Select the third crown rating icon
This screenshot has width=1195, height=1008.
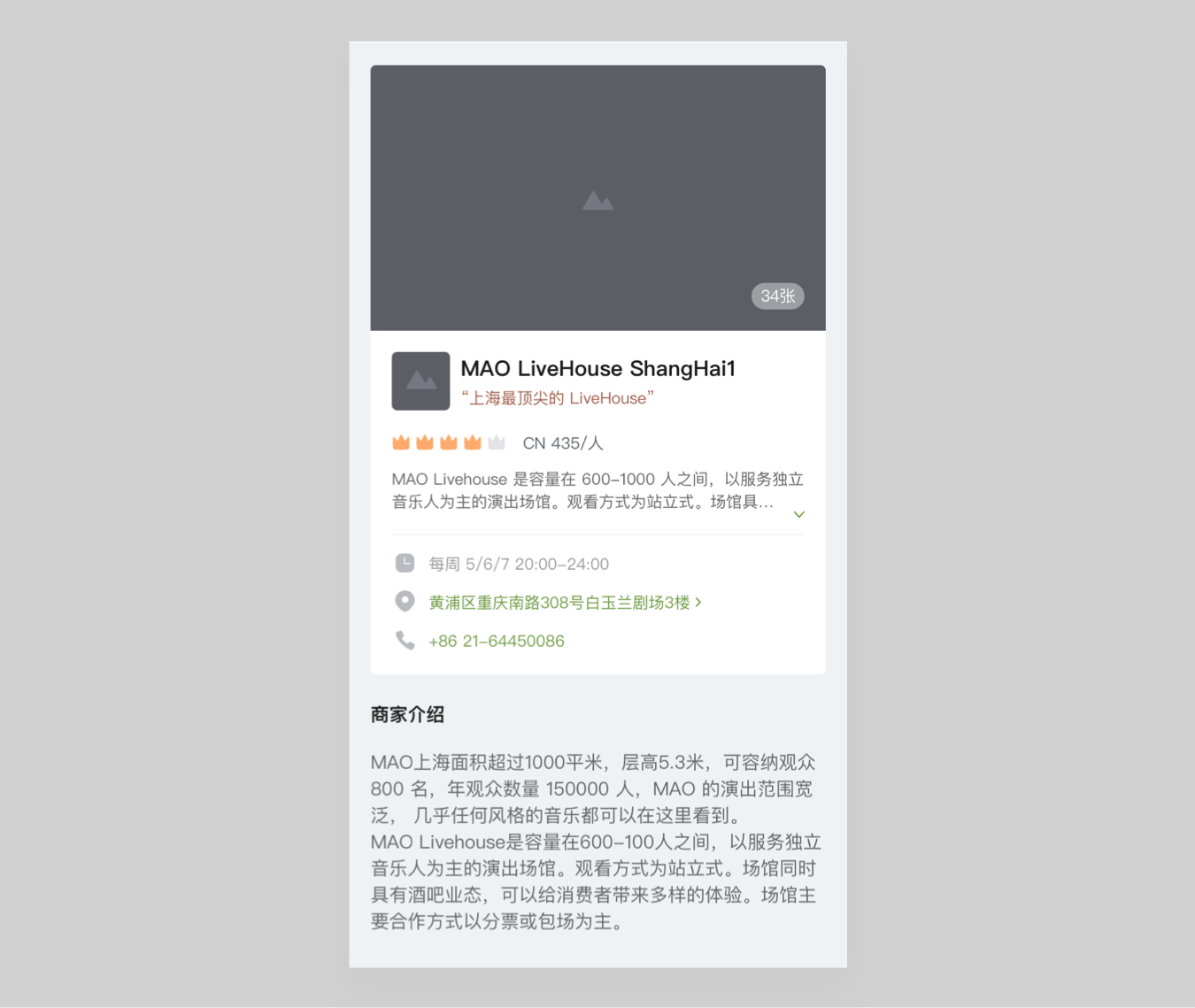(449, 442)
